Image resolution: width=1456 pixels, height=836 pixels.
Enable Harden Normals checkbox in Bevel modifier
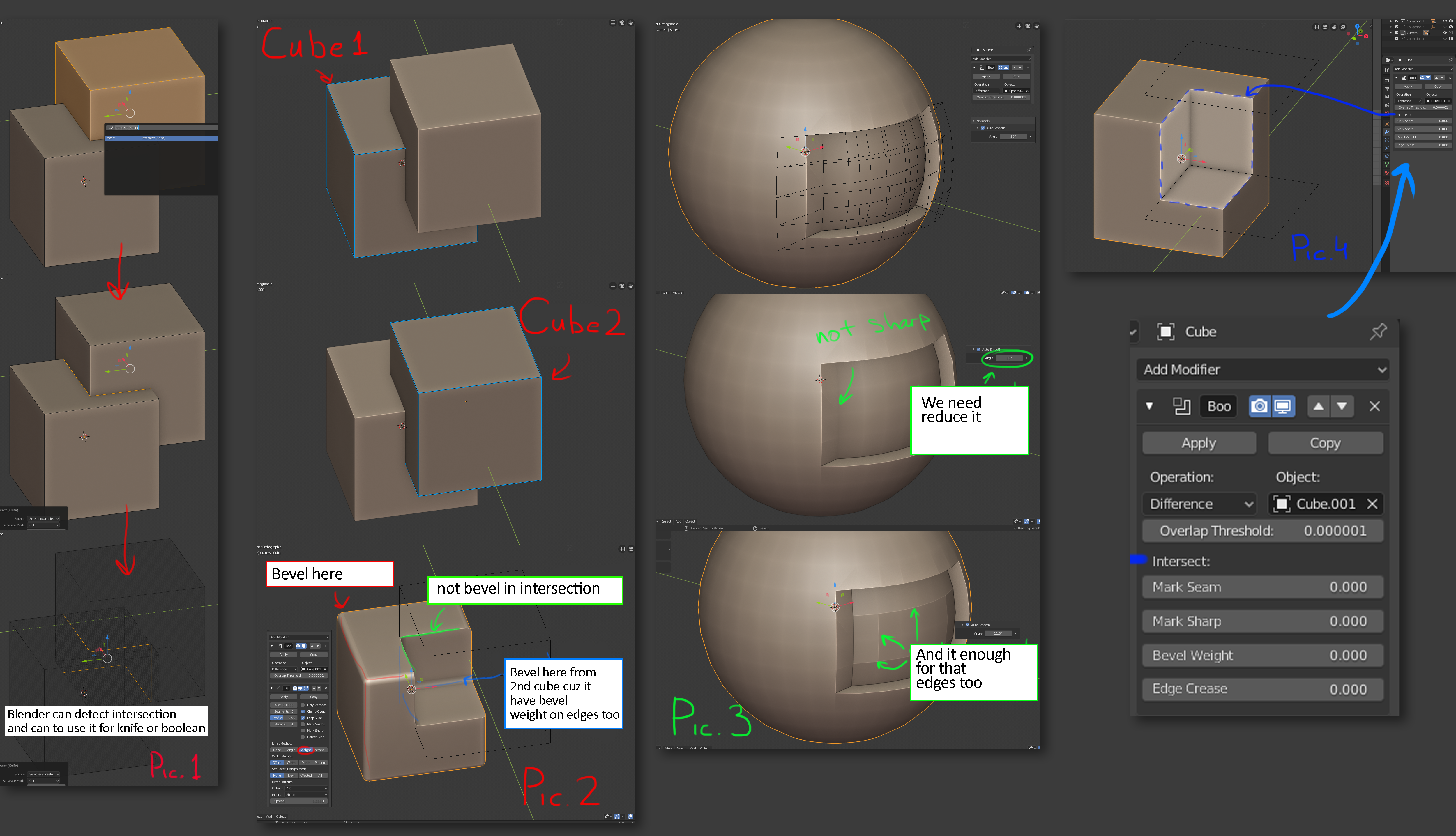pyautogui.click(x=303, y=737)
